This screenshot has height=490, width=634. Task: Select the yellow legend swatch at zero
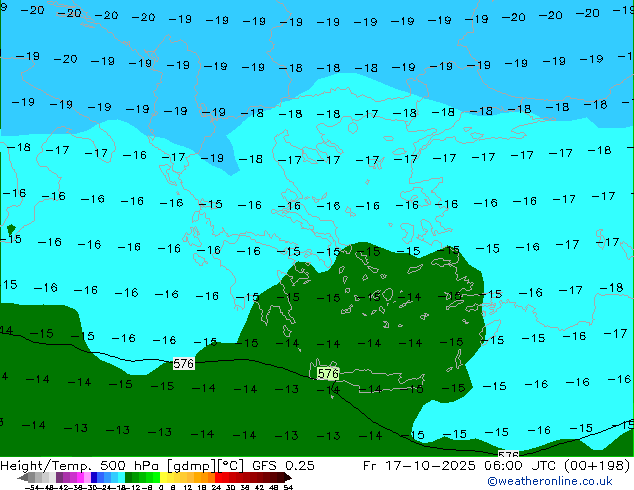coord(163,477)
